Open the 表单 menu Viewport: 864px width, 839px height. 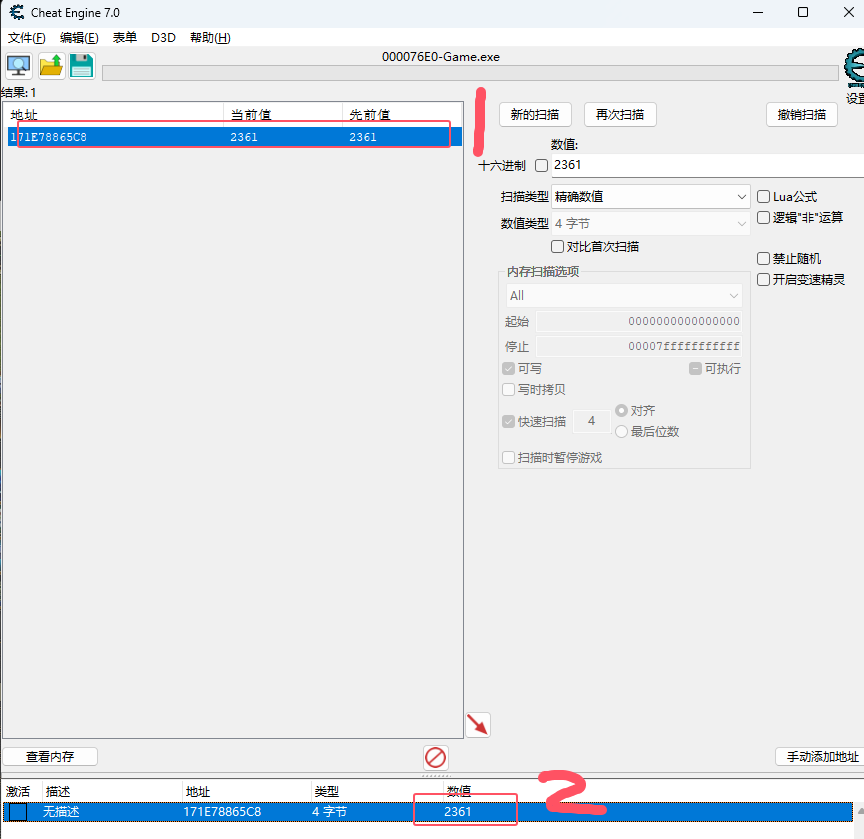(x=125, y=37)
